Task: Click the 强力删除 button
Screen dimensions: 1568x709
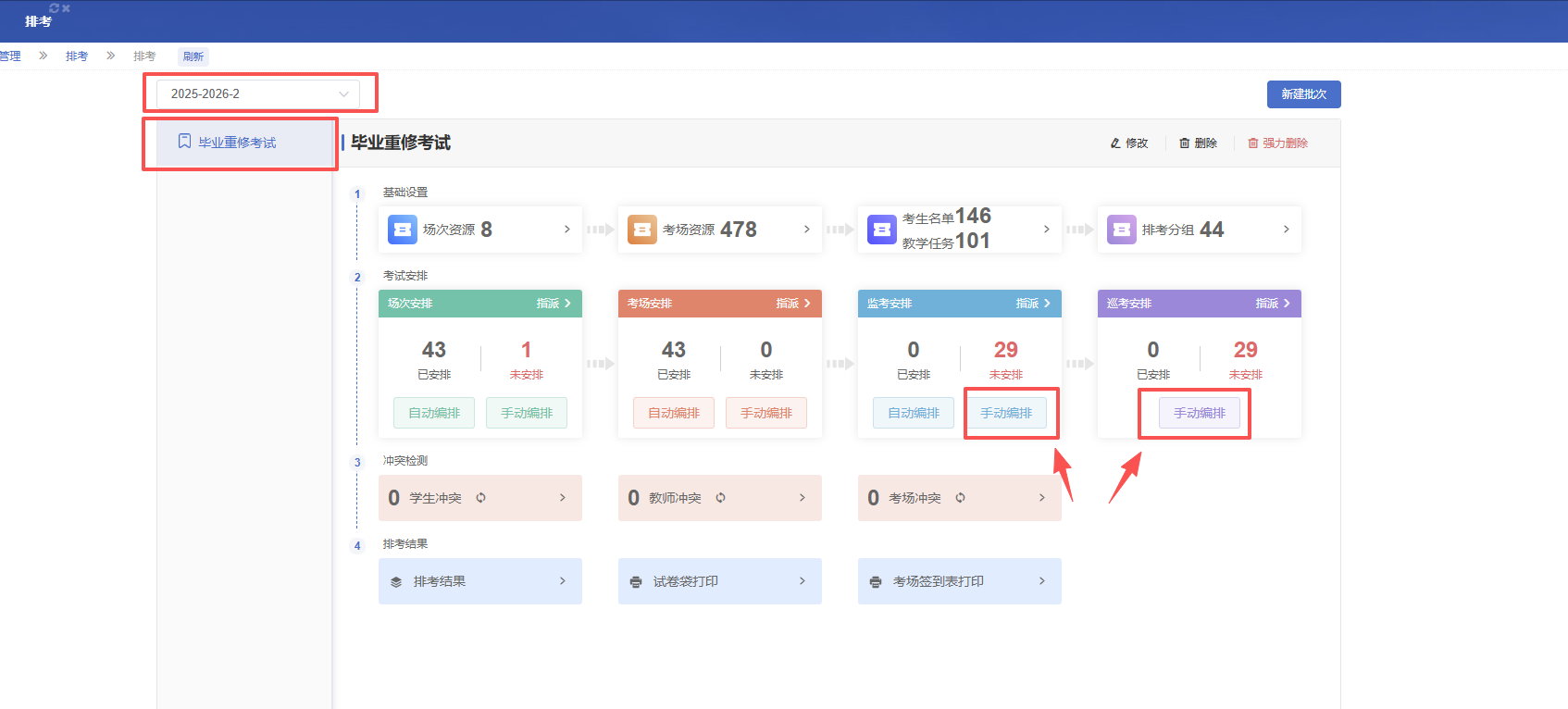Action: [1278, 143]
